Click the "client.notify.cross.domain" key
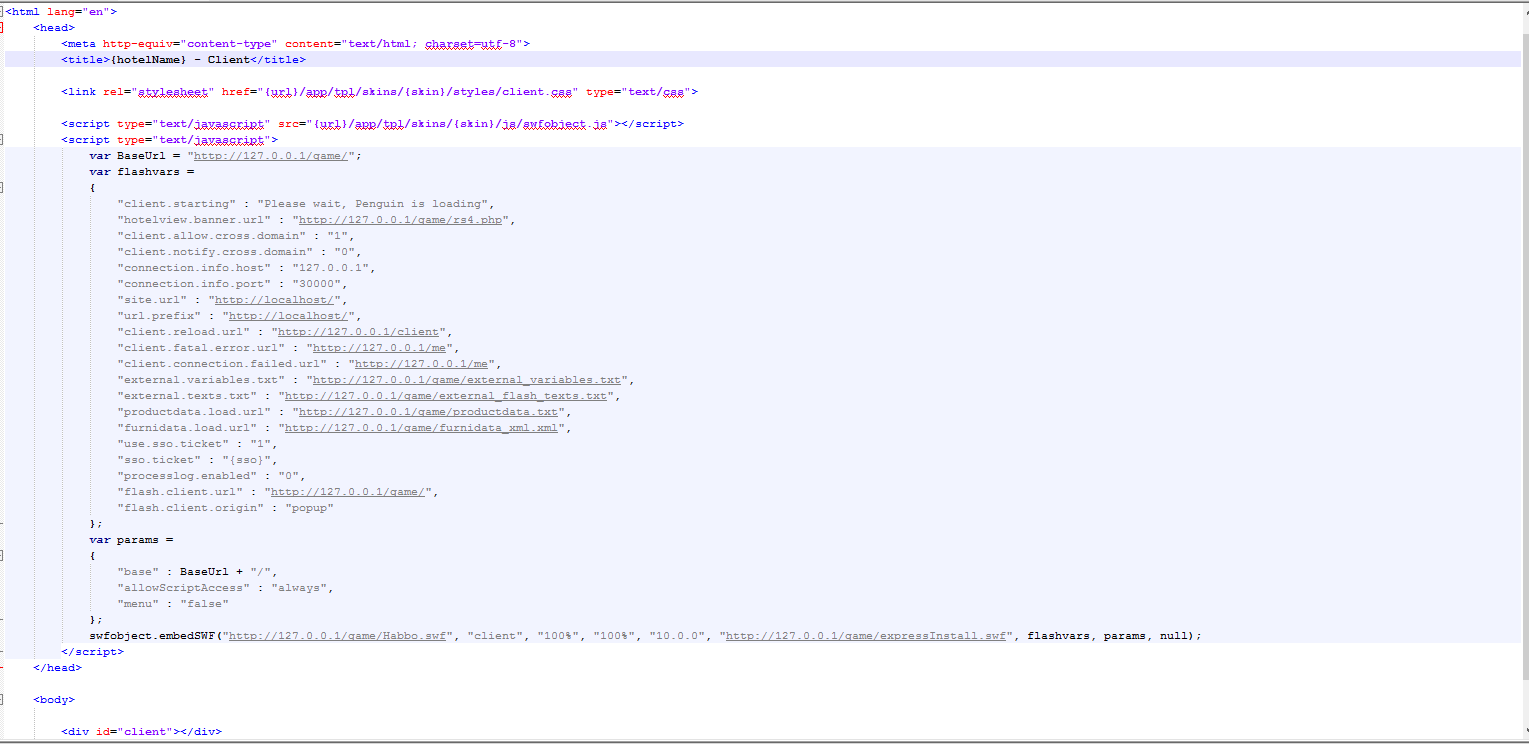1529x744 pixels. tap(215, 252)
